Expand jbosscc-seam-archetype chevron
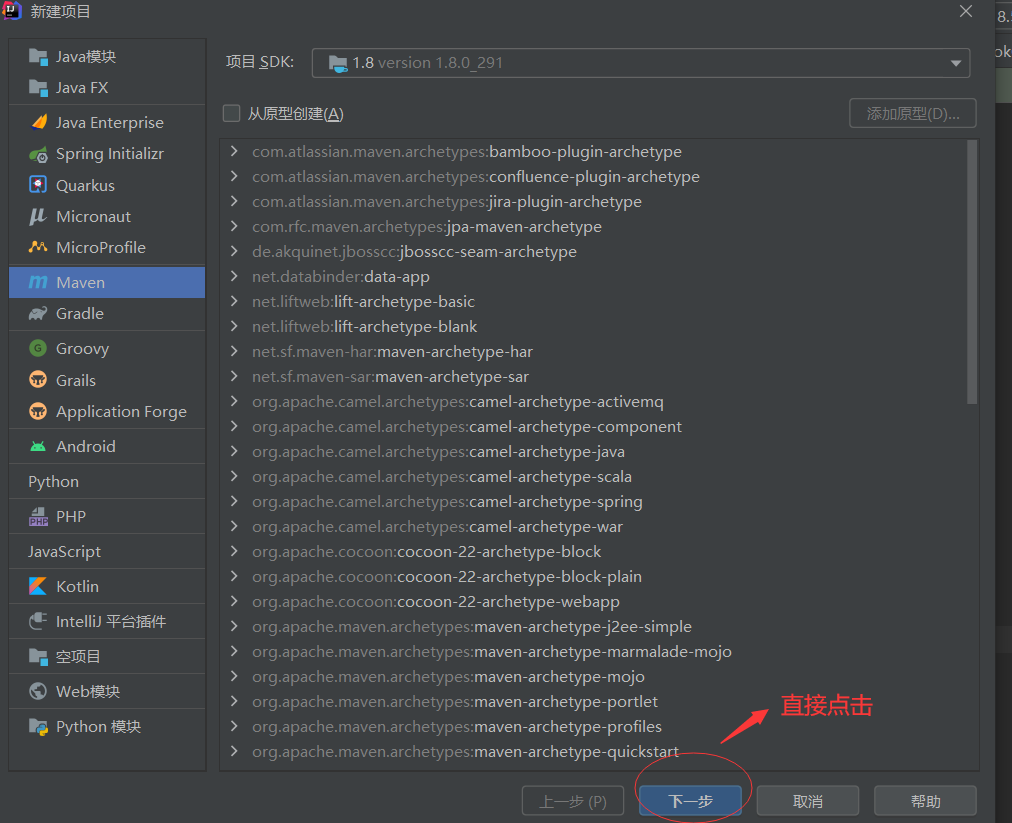The image size is (1012, 823). click(234, 252)
